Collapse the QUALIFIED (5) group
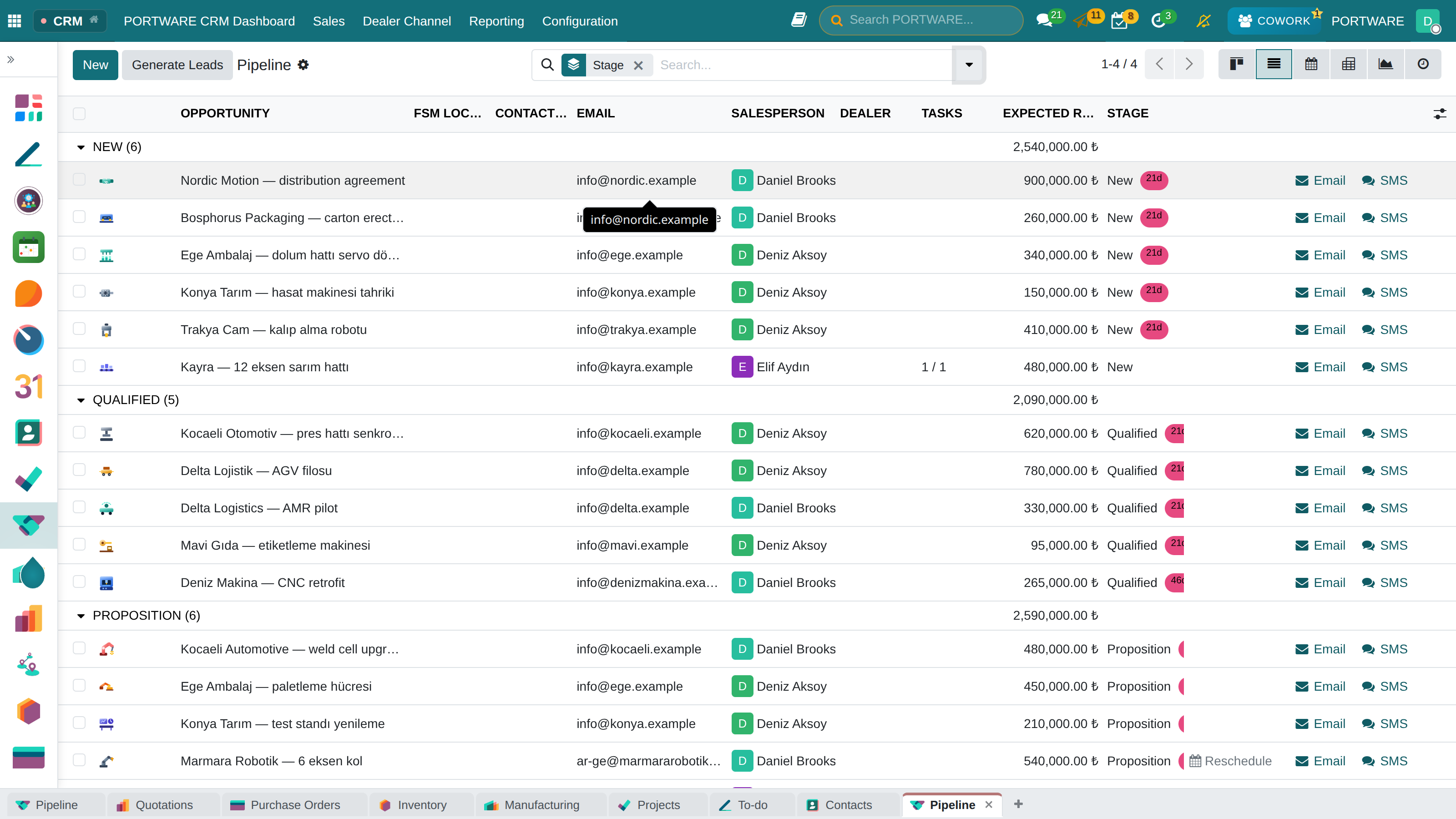 (x=81, y=400)
